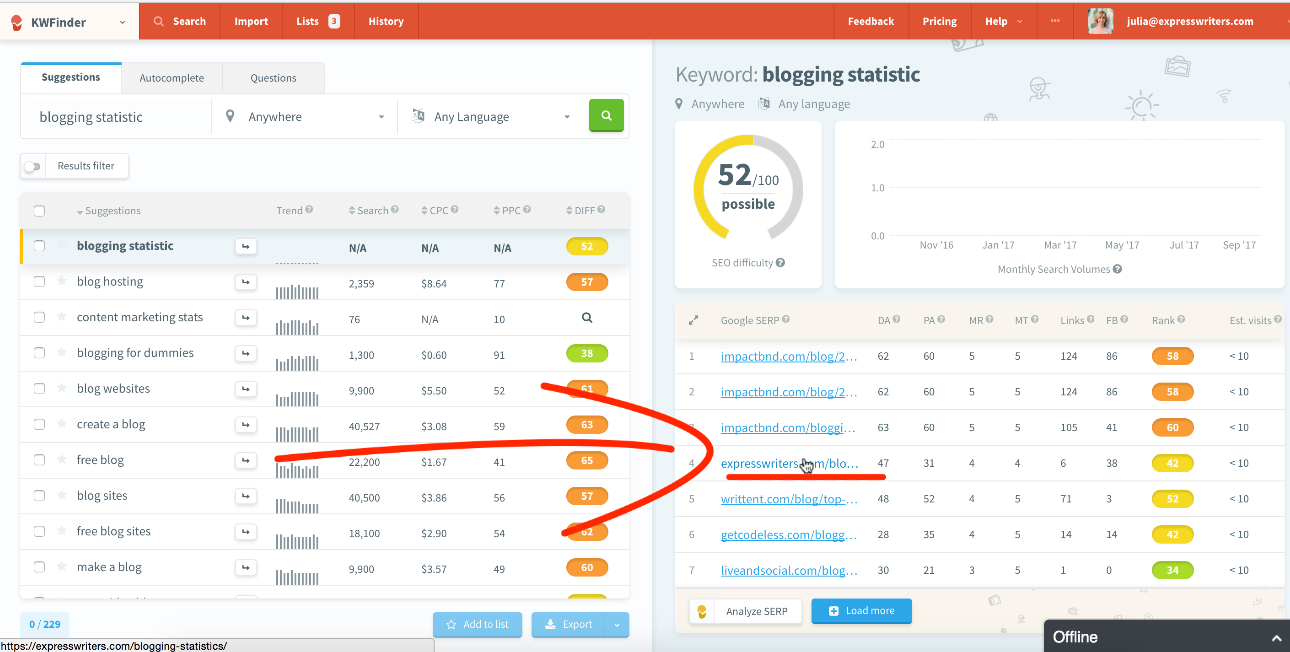The width and height of the screenshot is (1290, 652).
Task: Check the blogging statistic row checkbox
Action: 39,246
